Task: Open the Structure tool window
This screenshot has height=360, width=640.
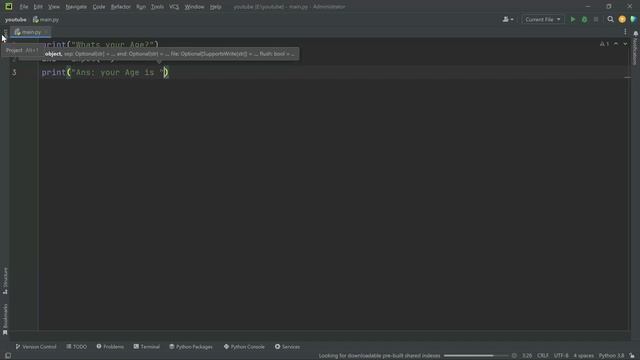Action: pos(5,280)
